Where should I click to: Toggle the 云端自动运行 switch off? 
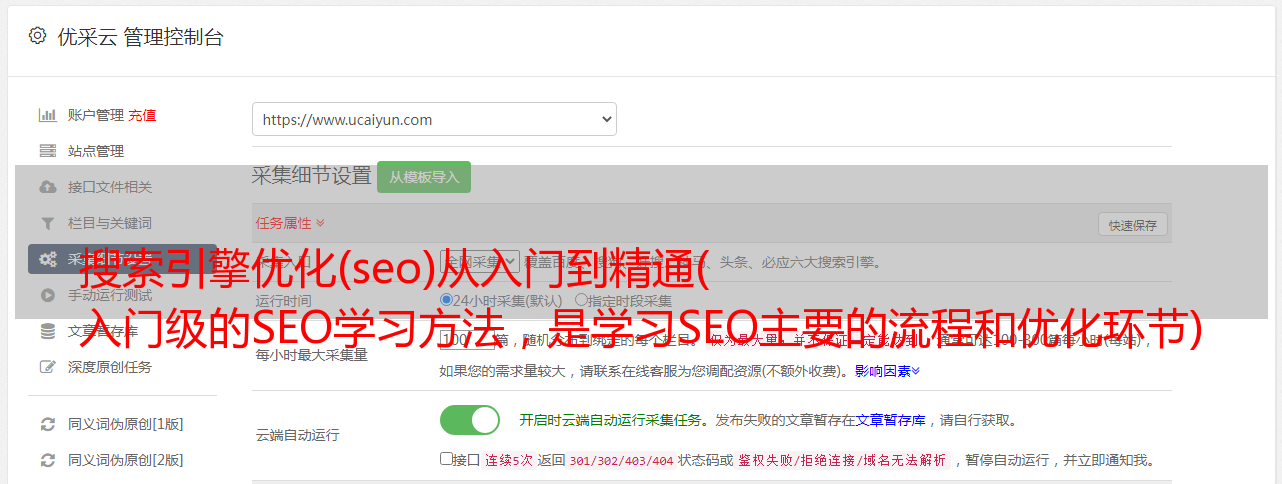point(470,420)
